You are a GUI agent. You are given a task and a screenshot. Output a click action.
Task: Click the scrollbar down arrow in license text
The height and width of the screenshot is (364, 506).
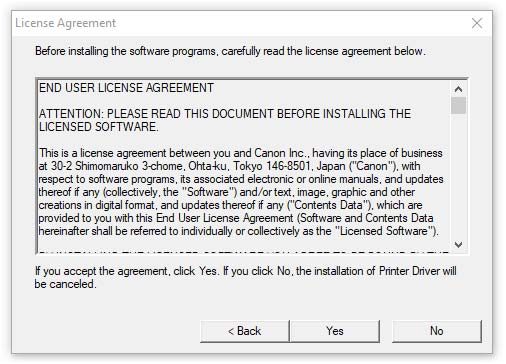[x=459, y=245]
